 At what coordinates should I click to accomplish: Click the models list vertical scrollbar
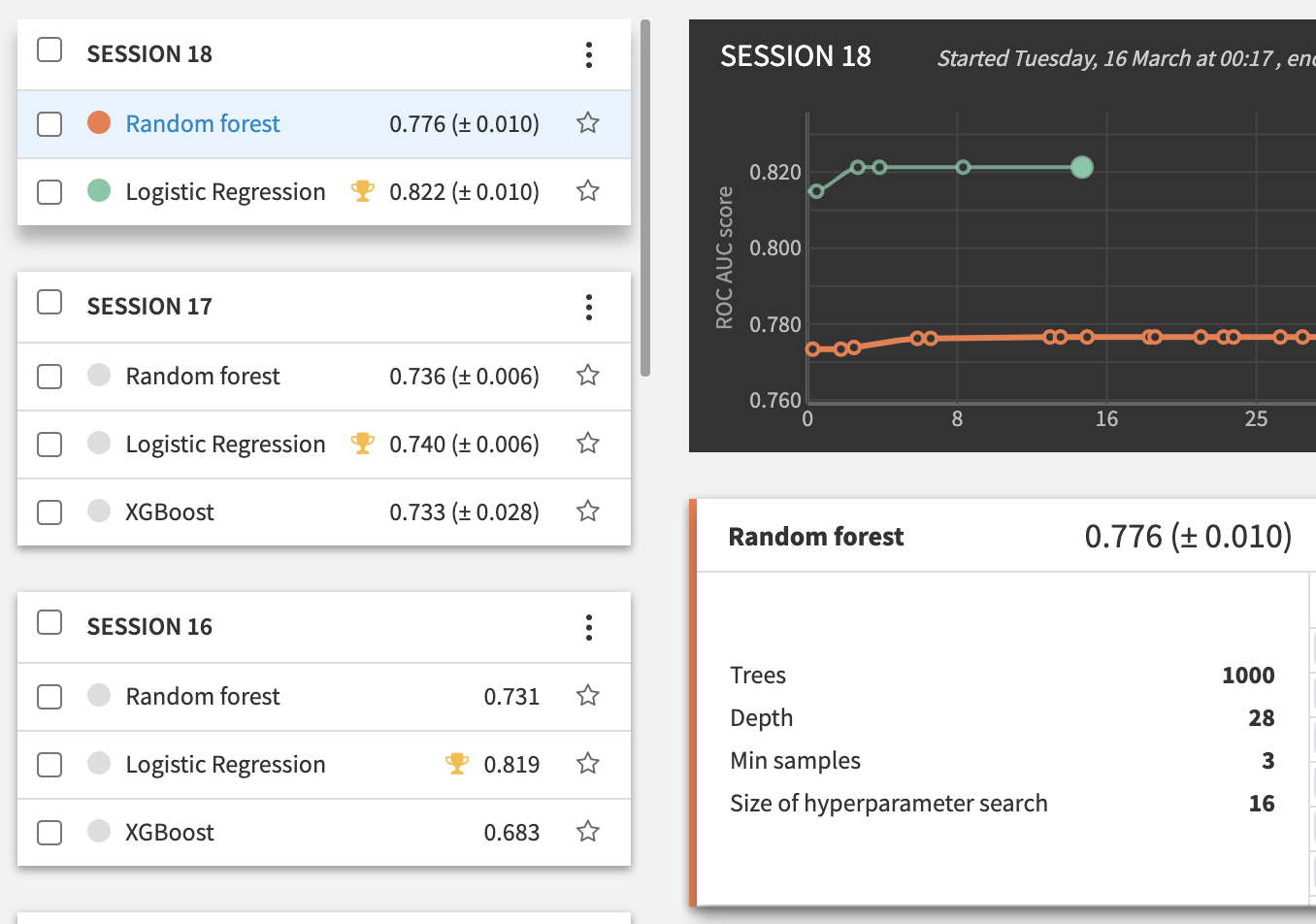point(645,198)
